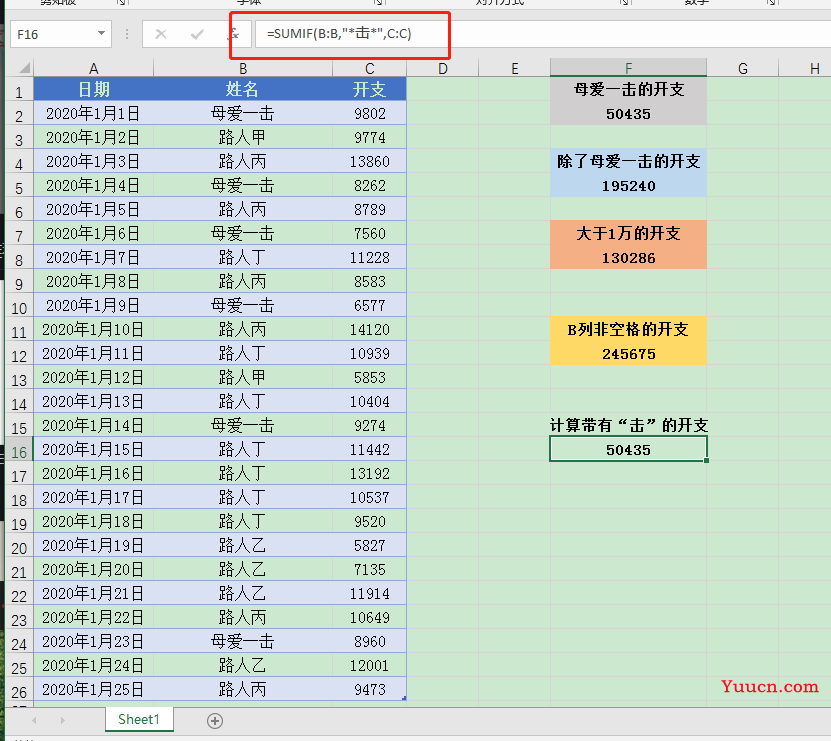Add a new sheet with plus icon
The image size is (831, 741).
215,721
